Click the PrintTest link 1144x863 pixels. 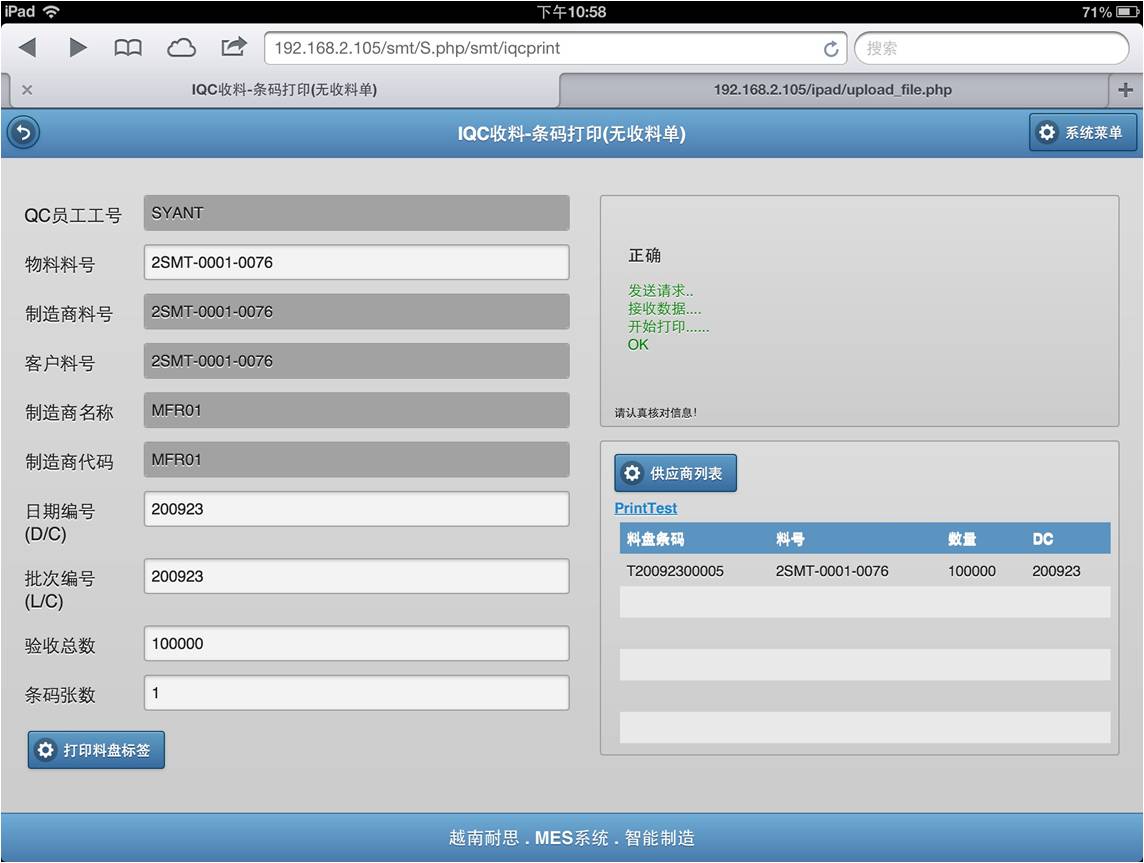click(x=646, y=508)
